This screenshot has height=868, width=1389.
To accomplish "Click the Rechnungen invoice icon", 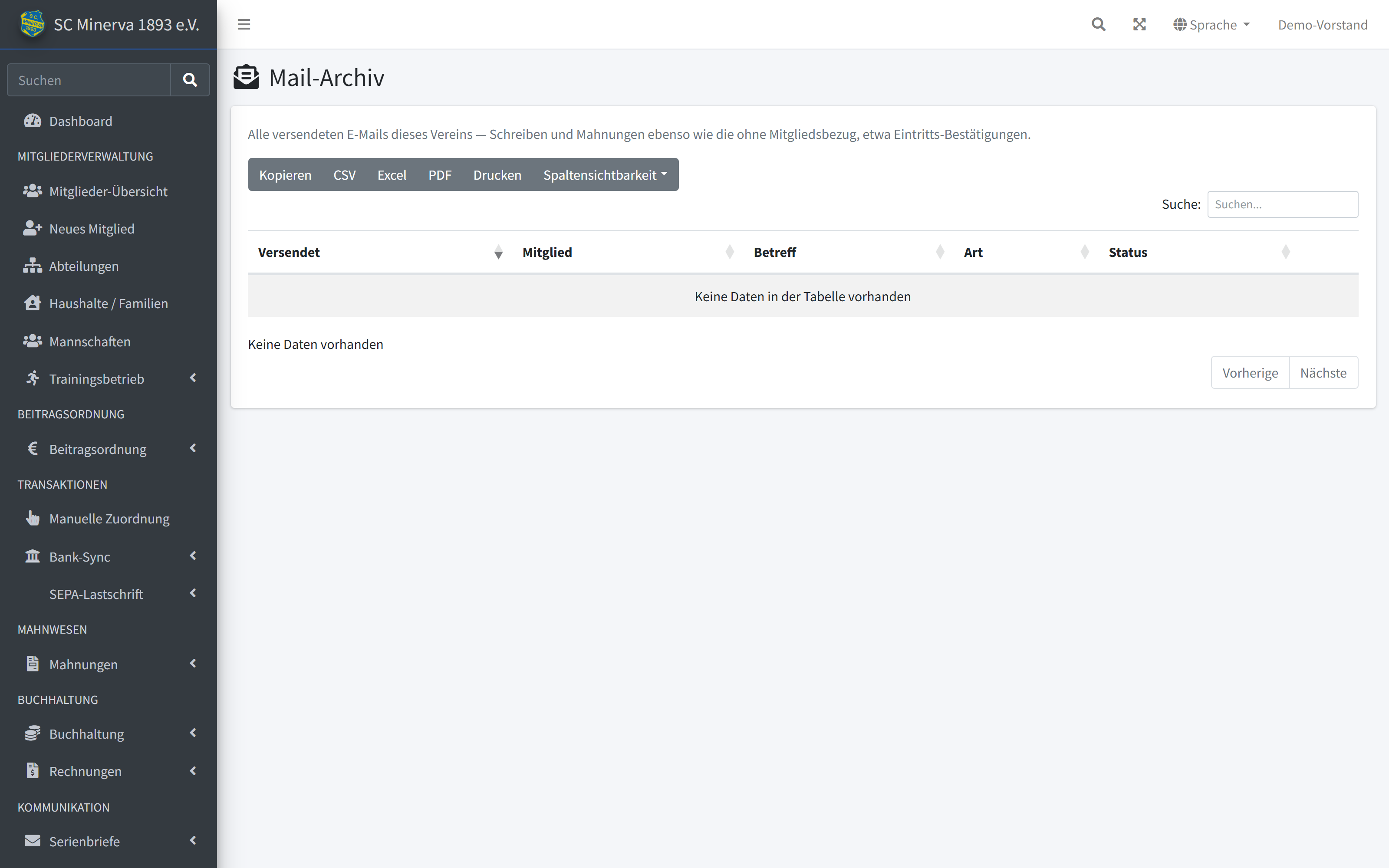I will [x=33, y=770].
